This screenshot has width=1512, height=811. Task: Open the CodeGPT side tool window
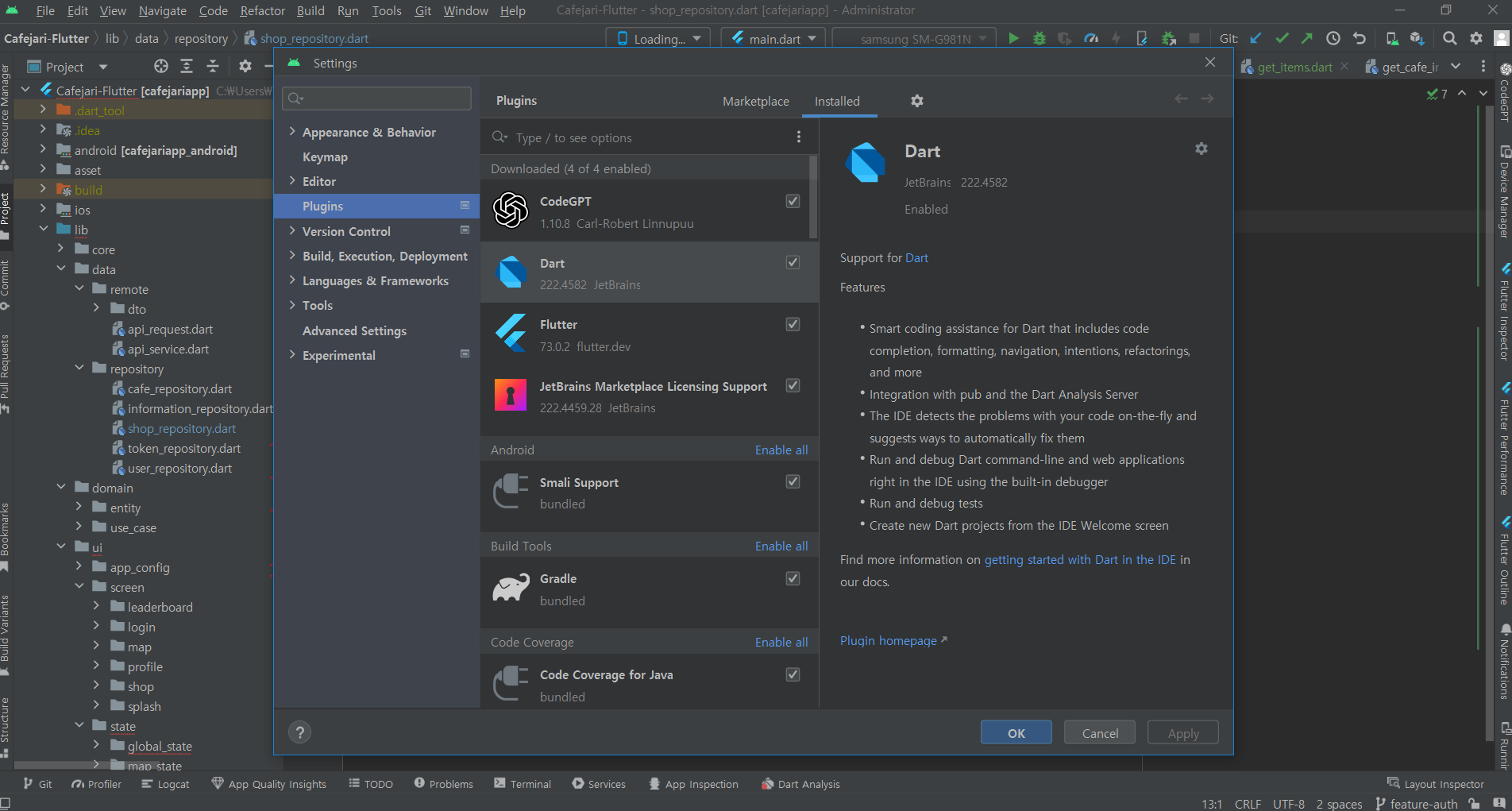click(x=1505, y=91)
